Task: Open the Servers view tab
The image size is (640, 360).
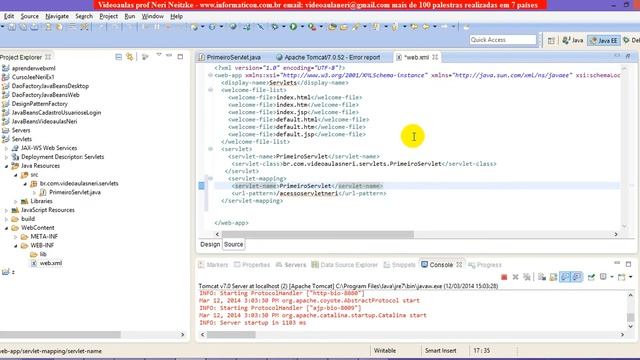Action: [291, 265]
